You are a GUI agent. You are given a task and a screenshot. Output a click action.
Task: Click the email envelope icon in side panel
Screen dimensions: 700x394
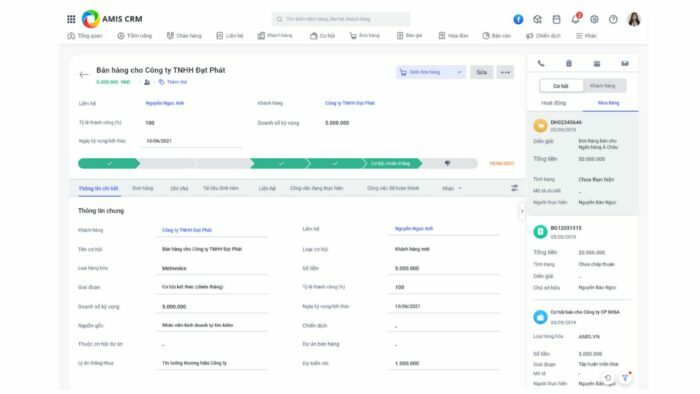[625, 63]
